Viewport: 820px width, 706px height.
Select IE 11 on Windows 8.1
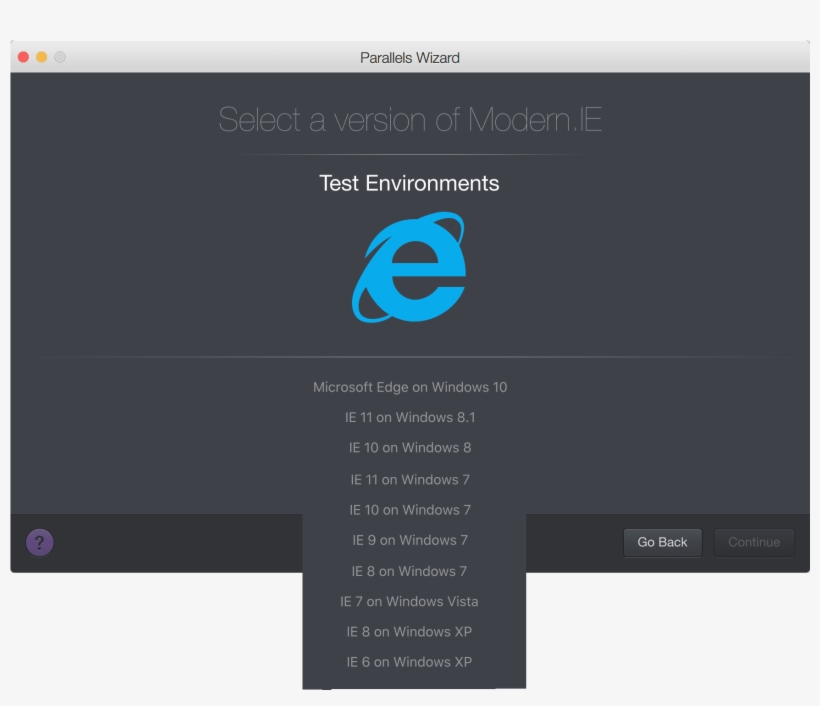click(410, 417)
